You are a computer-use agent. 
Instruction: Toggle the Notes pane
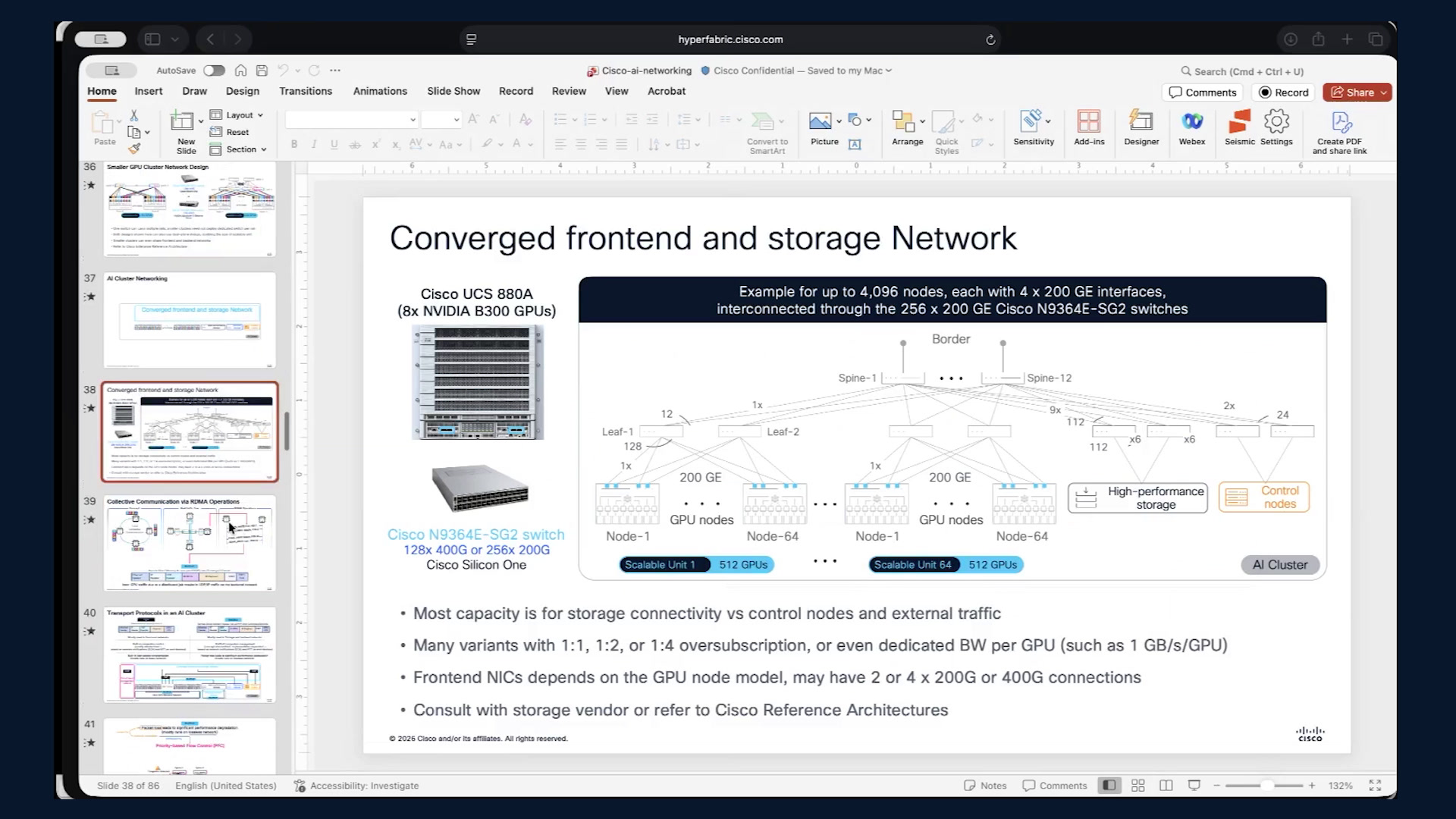tap(985, 786)
